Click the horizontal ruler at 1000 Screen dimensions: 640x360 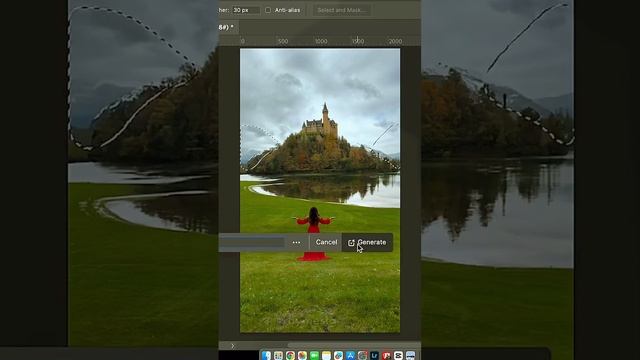click(x=321, y=41)
